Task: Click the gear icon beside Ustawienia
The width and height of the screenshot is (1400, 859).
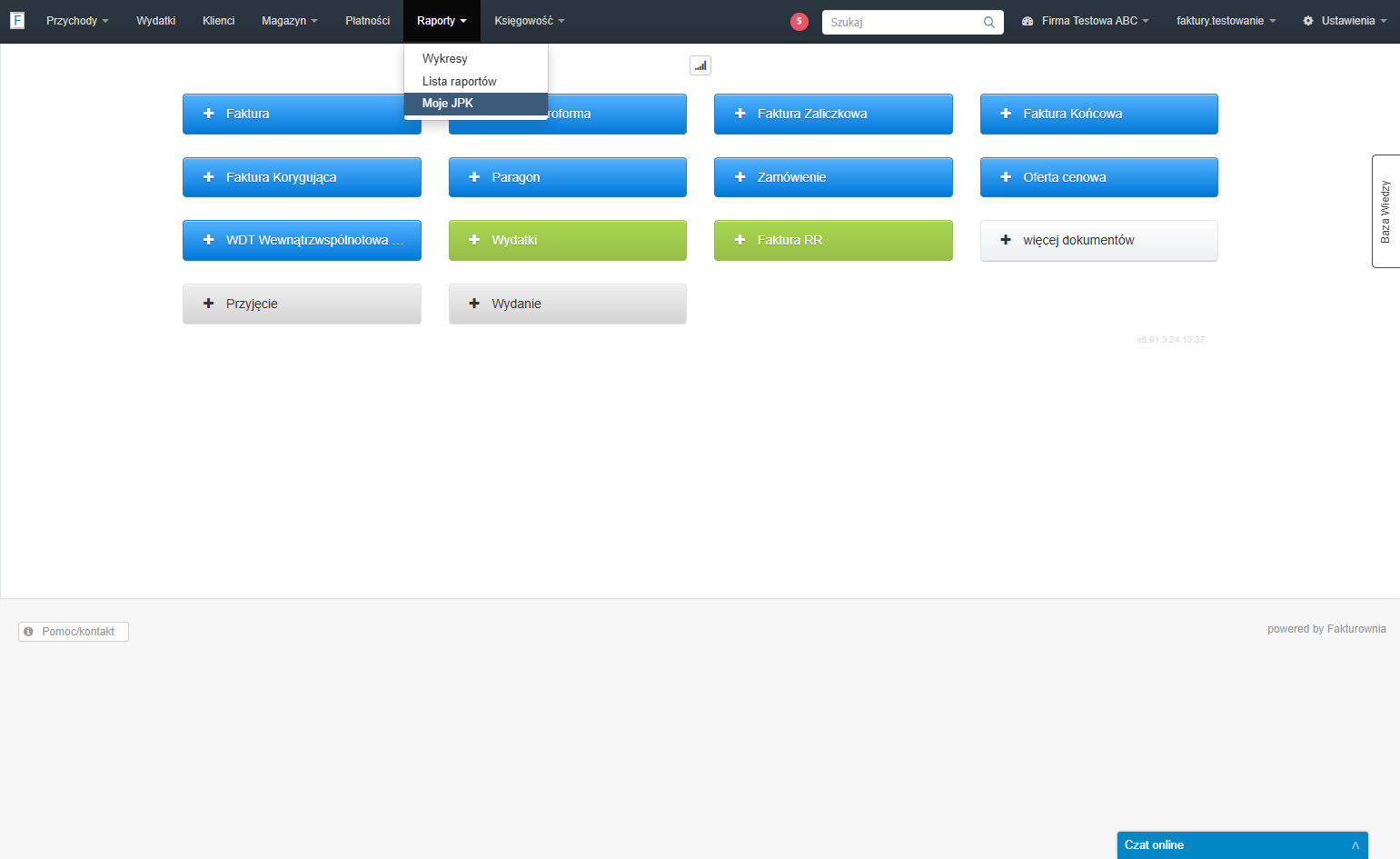Action: 1308,21
